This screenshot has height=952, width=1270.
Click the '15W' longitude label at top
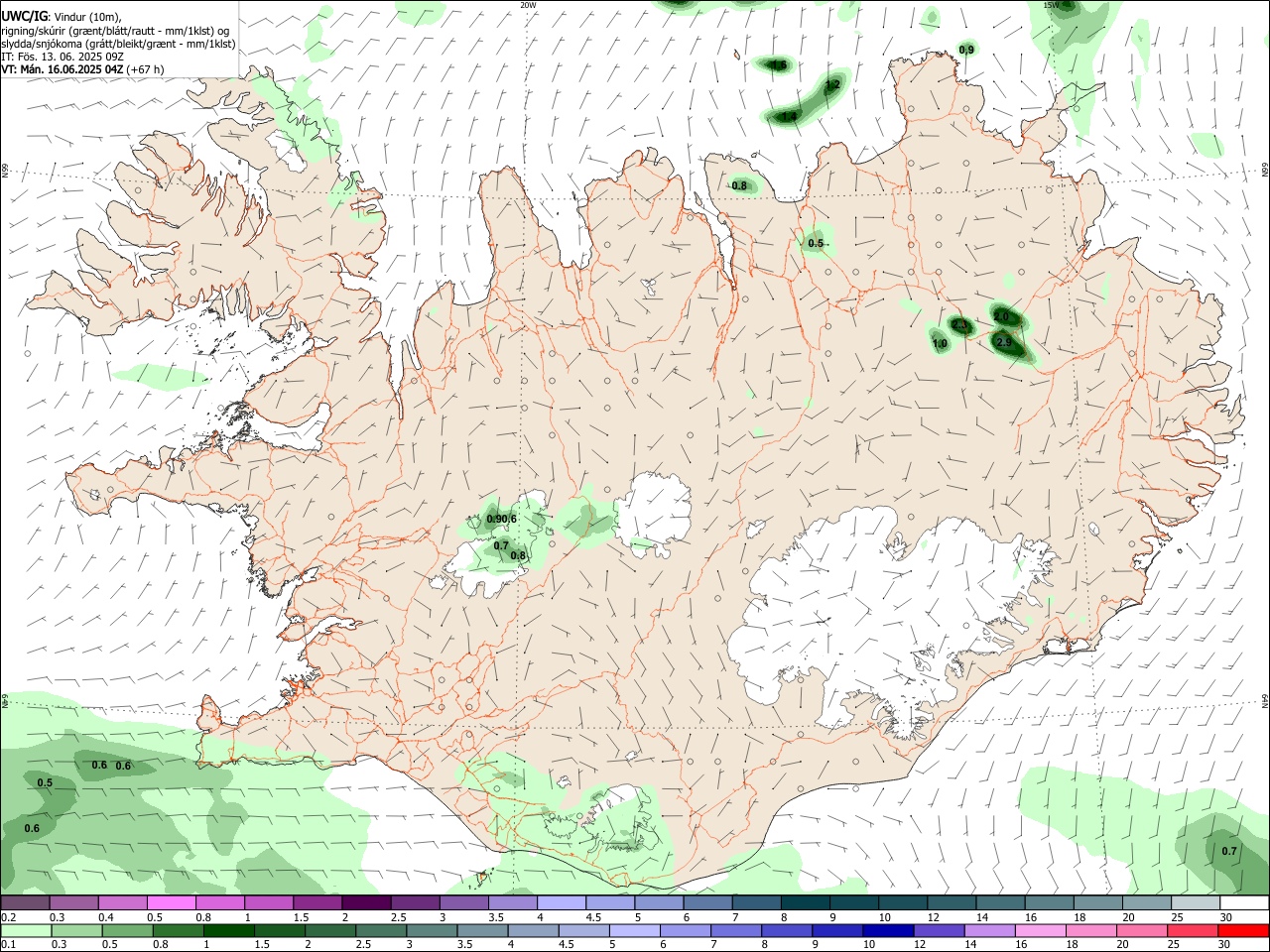(1052, 5)
